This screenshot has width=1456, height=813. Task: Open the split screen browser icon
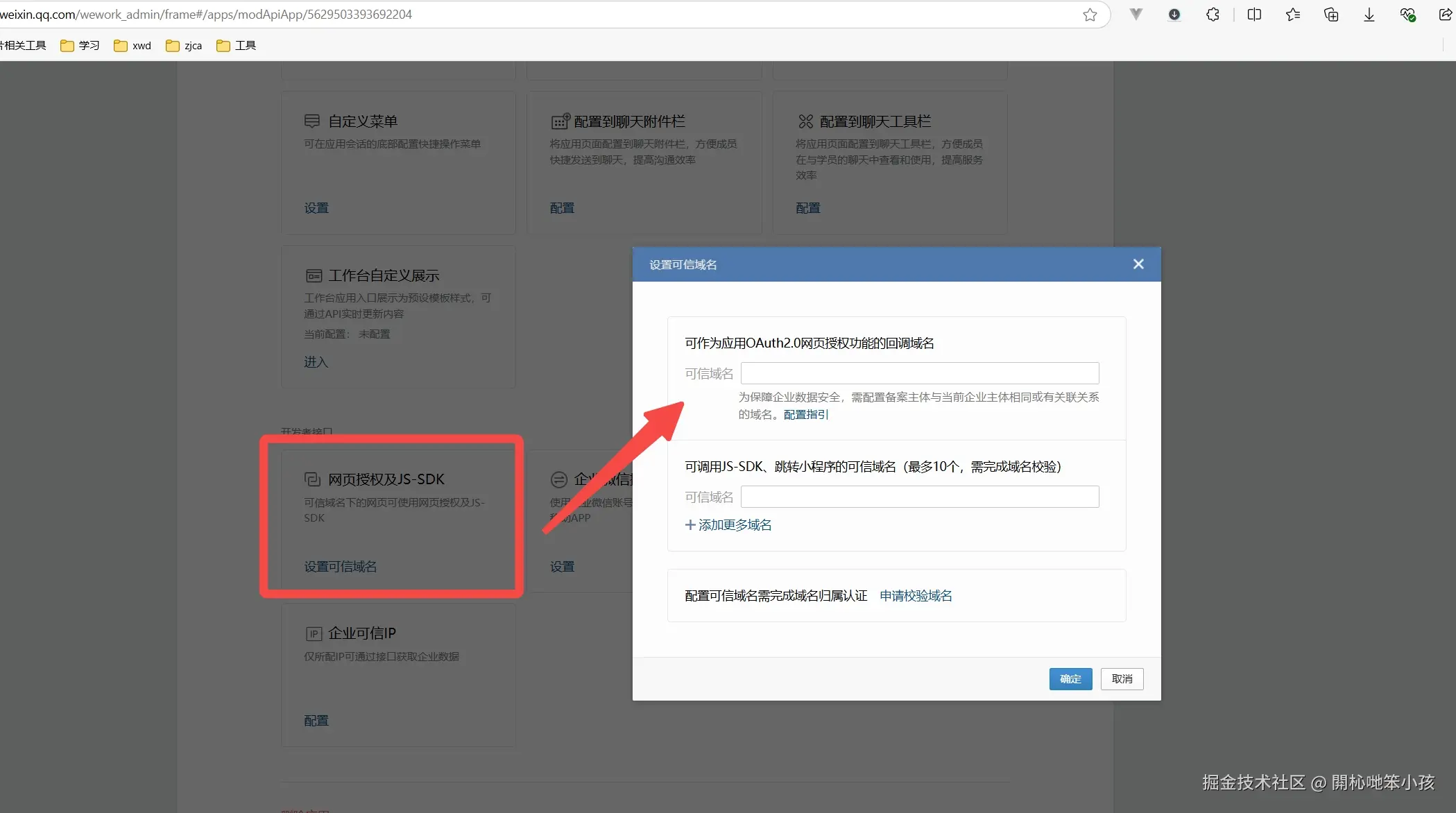pyautogui.click(x=1254, y=15)
